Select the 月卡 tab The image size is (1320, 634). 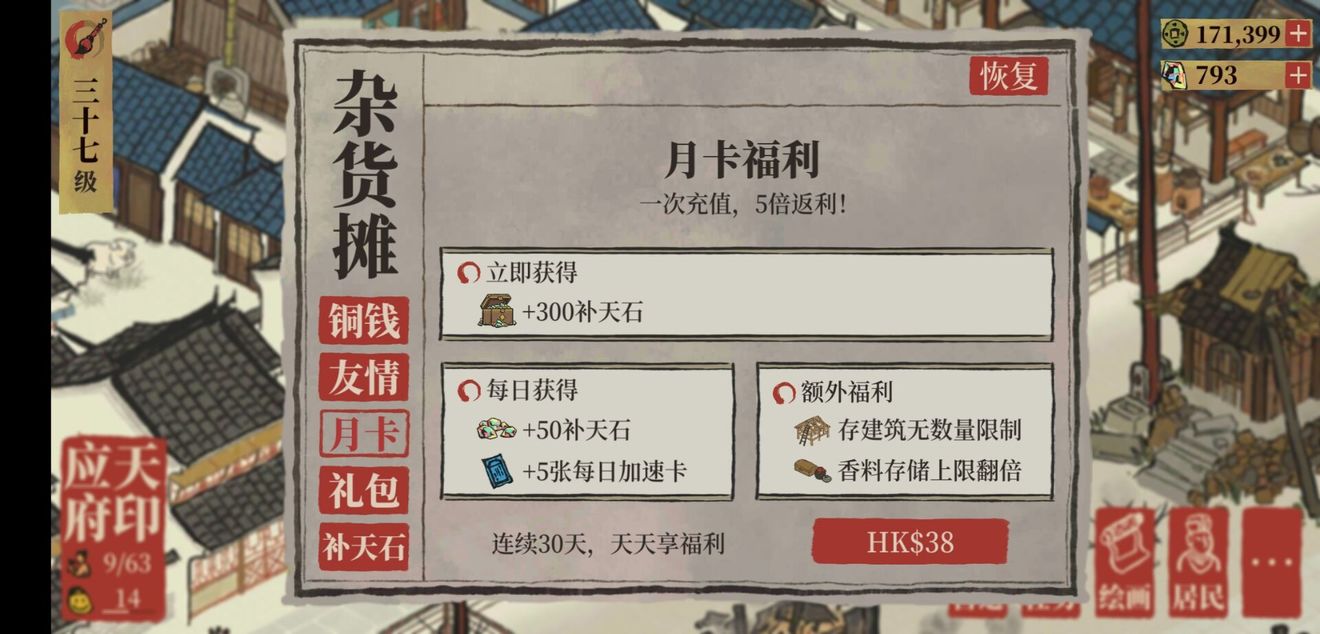pos(364,434)
